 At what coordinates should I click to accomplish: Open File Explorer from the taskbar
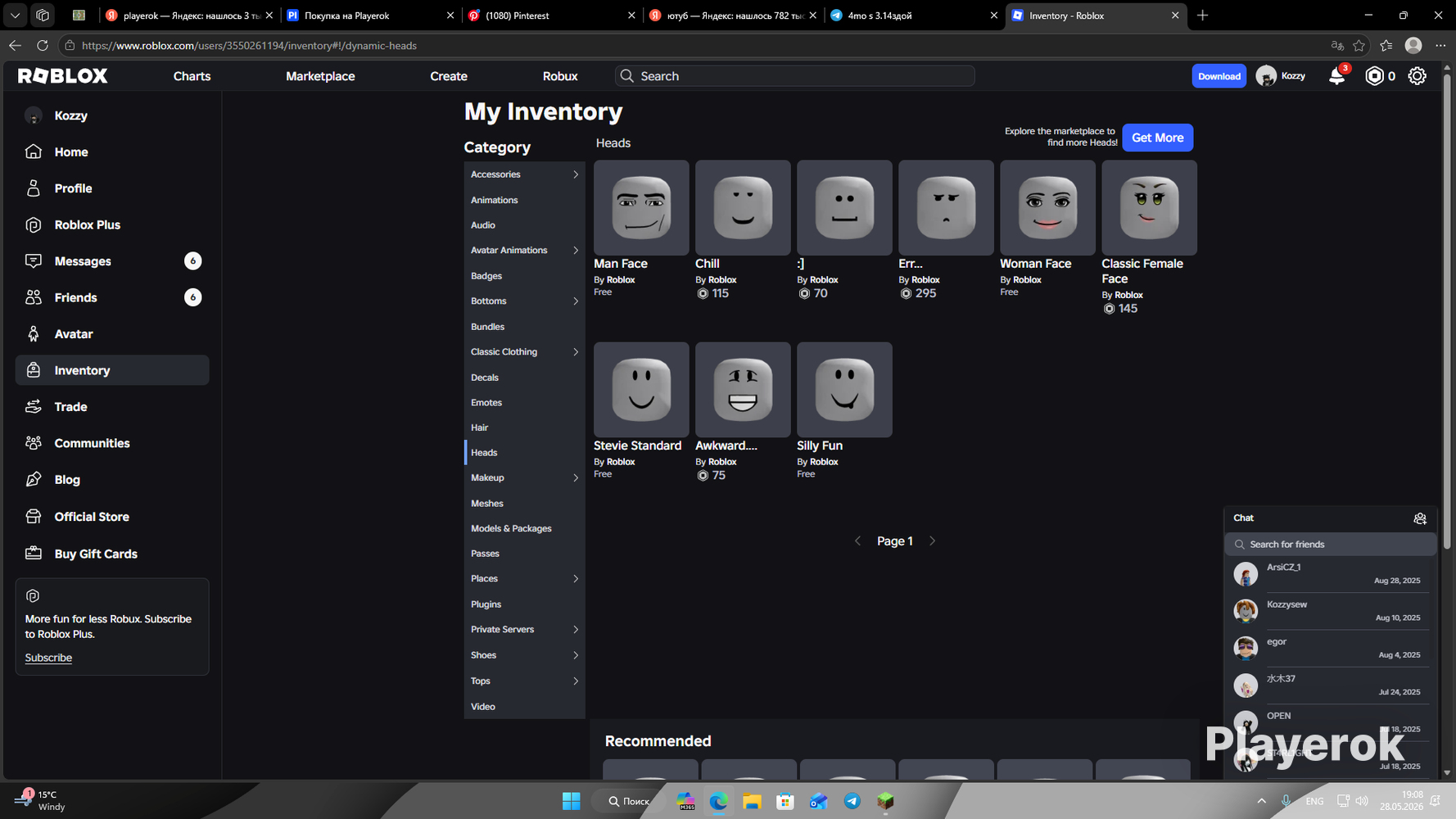752,801
